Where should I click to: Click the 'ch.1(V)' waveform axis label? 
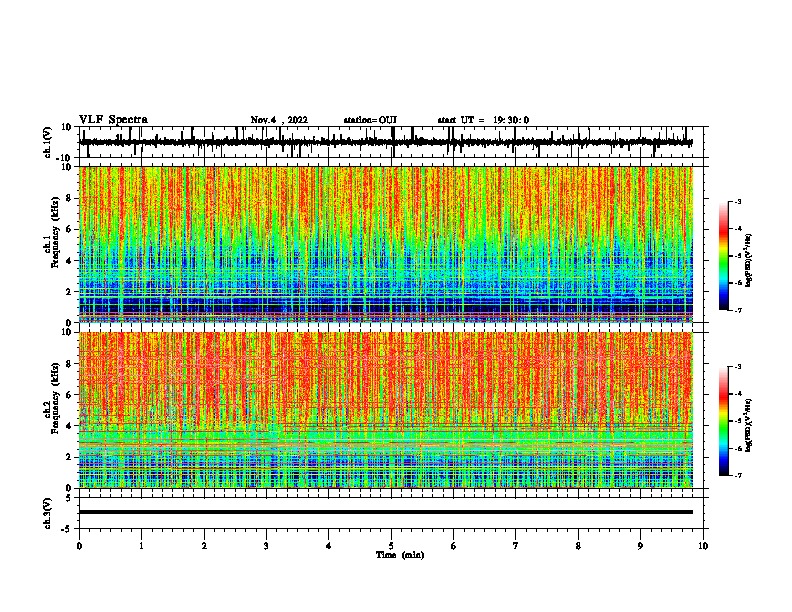pyautogui.click(x=47, y=142)
